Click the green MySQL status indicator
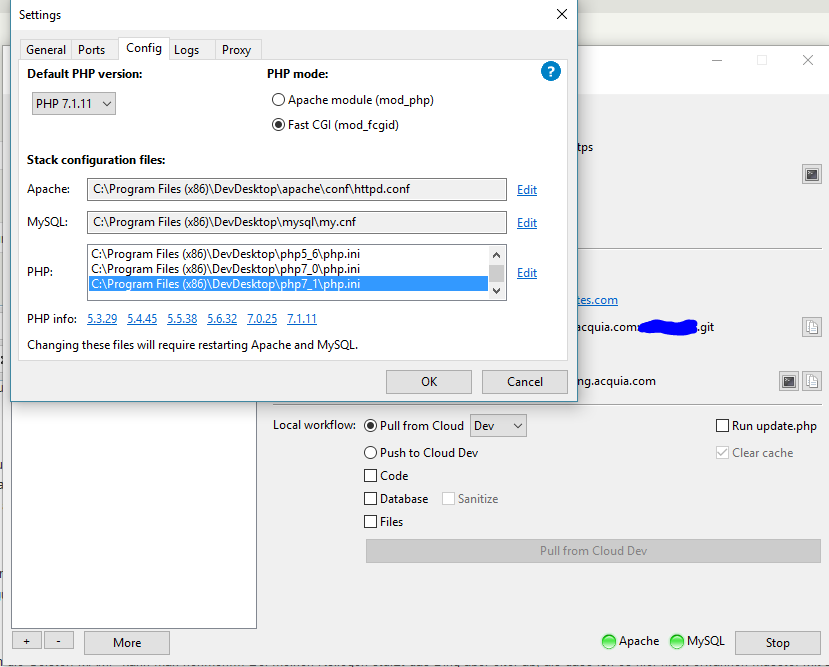The image size is (829, 667). [x=676, y=642]
